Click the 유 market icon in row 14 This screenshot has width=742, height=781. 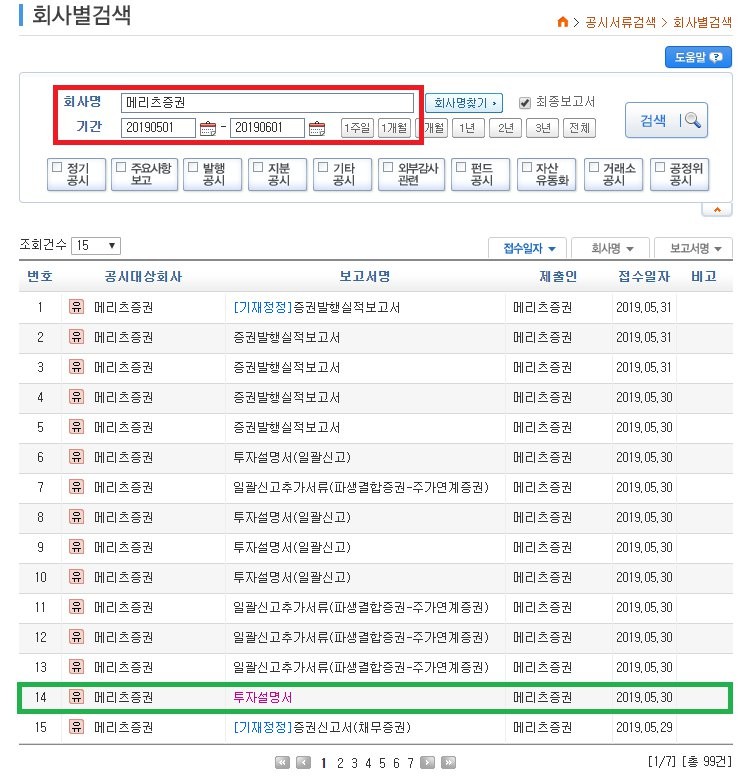(76, 697)
